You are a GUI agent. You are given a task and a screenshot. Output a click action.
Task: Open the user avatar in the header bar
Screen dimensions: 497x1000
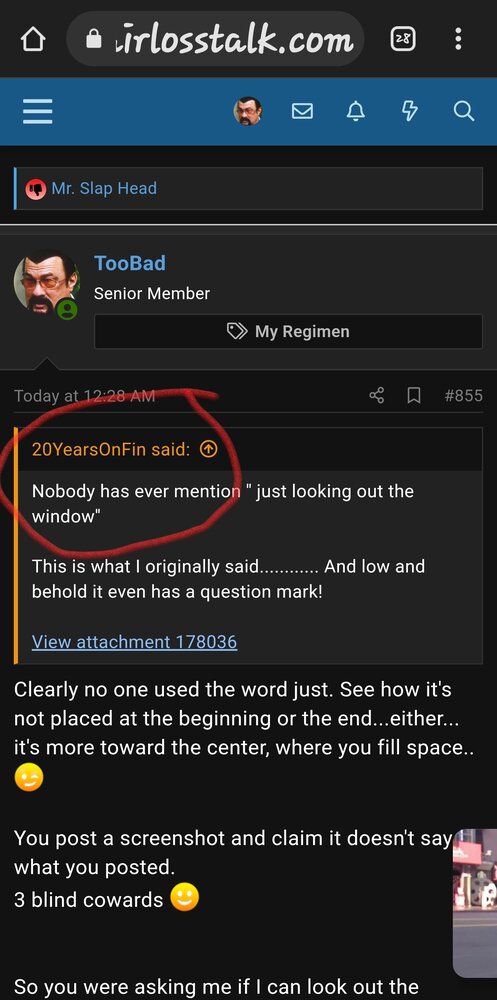248,111
